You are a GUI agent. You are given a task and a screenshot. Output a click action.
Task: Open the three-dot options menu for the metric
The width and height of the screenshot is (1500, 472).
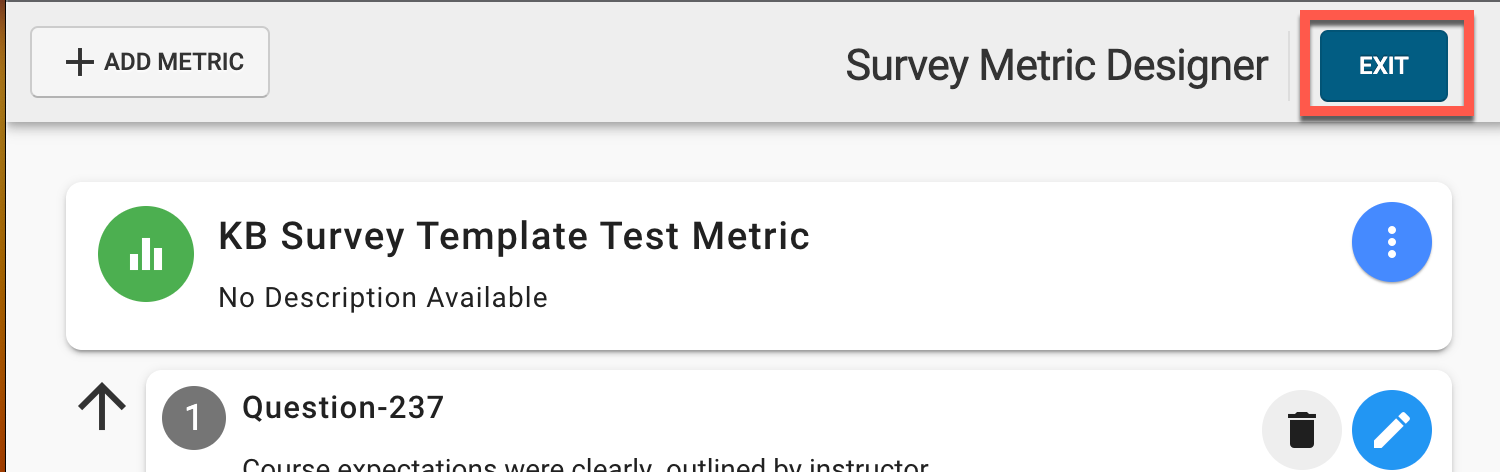[x=1391, y=243]
